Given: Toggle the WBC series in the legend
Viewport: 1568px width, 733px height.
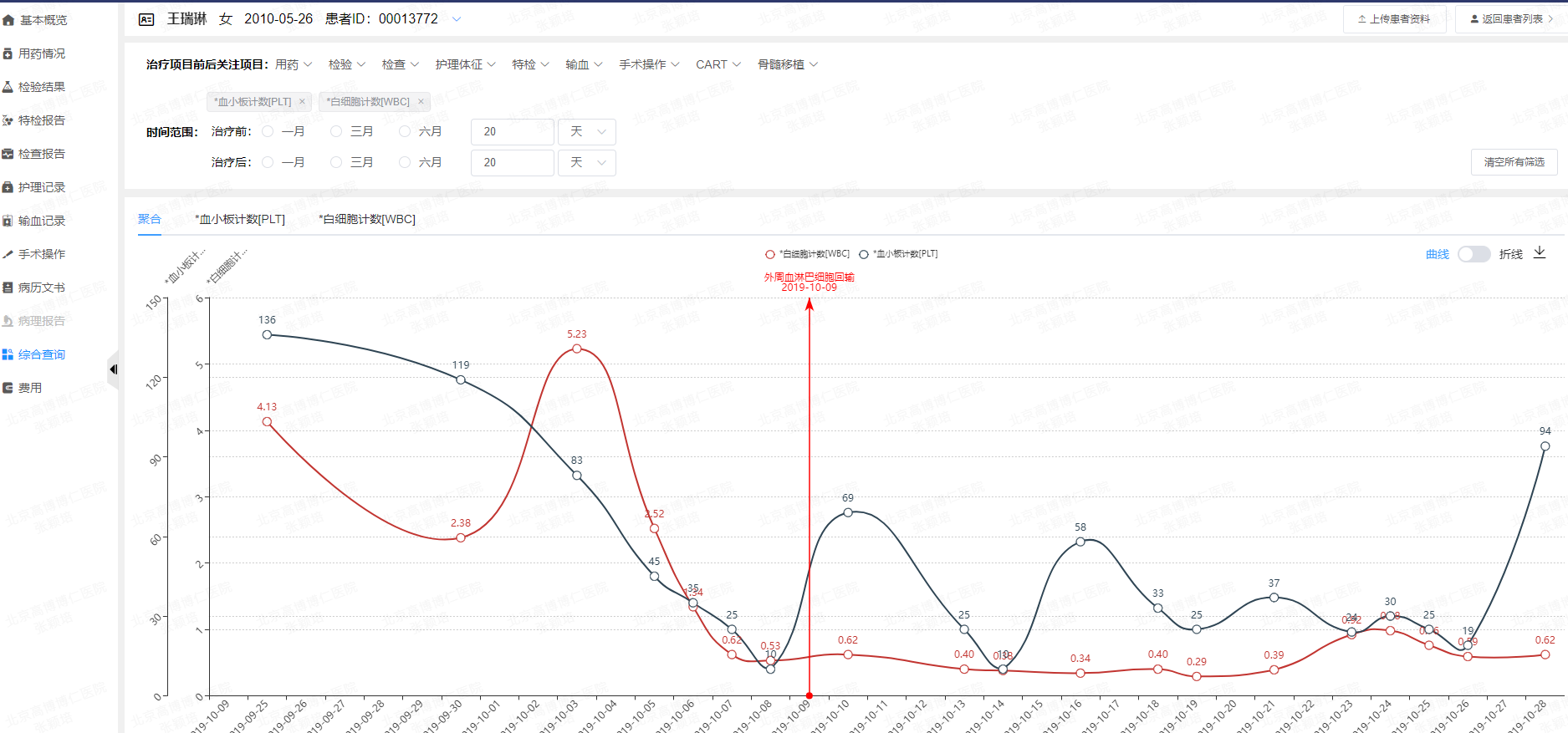Looking at the screenshot, I should (x=807, y=254).
